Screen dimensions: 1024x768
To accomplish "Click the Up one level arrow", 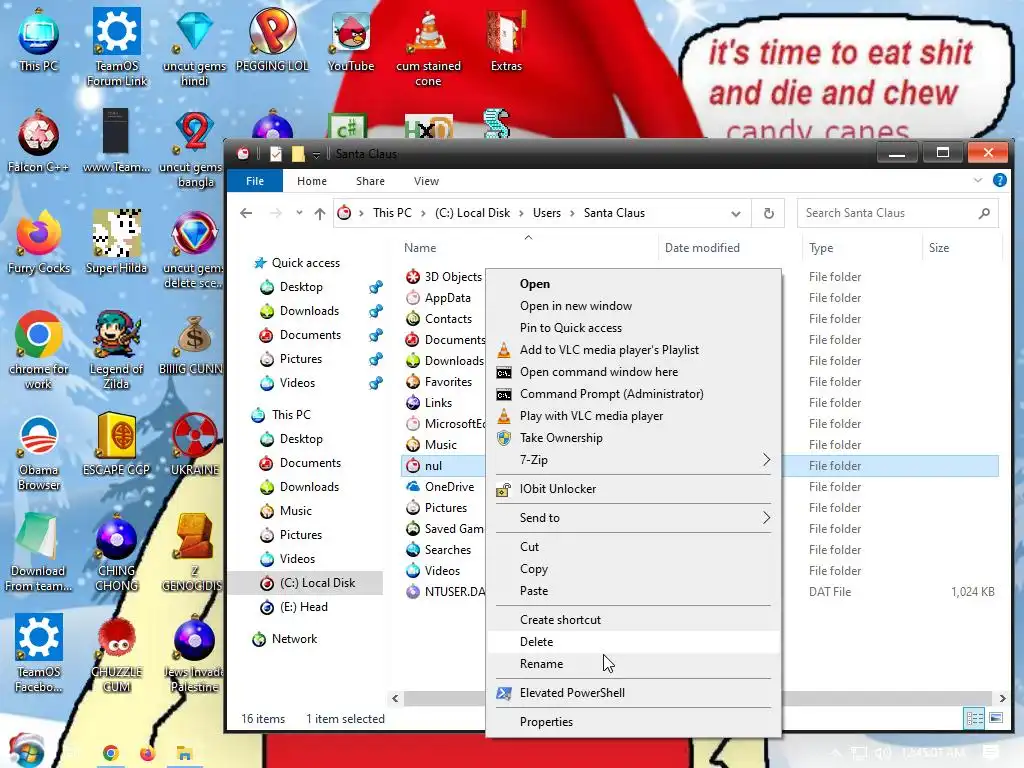I will coord(319,213).
